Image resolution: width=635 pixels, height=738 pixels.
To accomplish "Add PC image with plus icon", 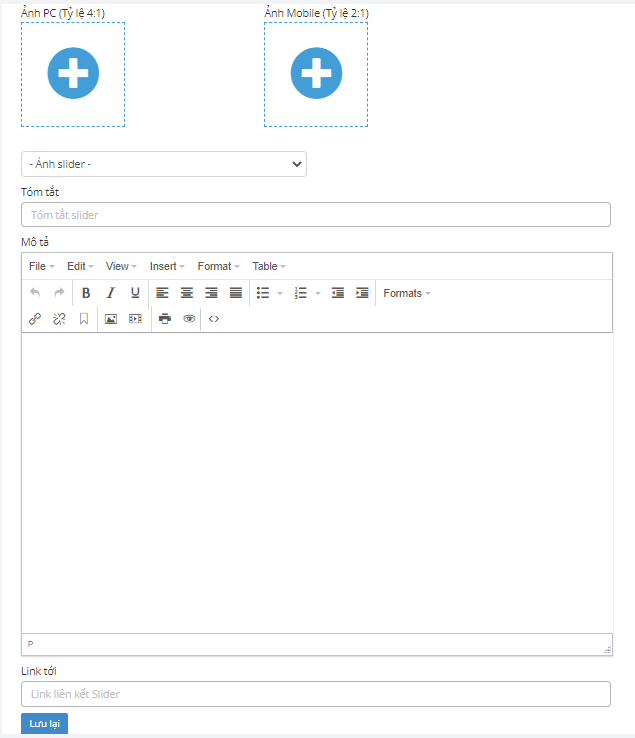I will [73, 73].
